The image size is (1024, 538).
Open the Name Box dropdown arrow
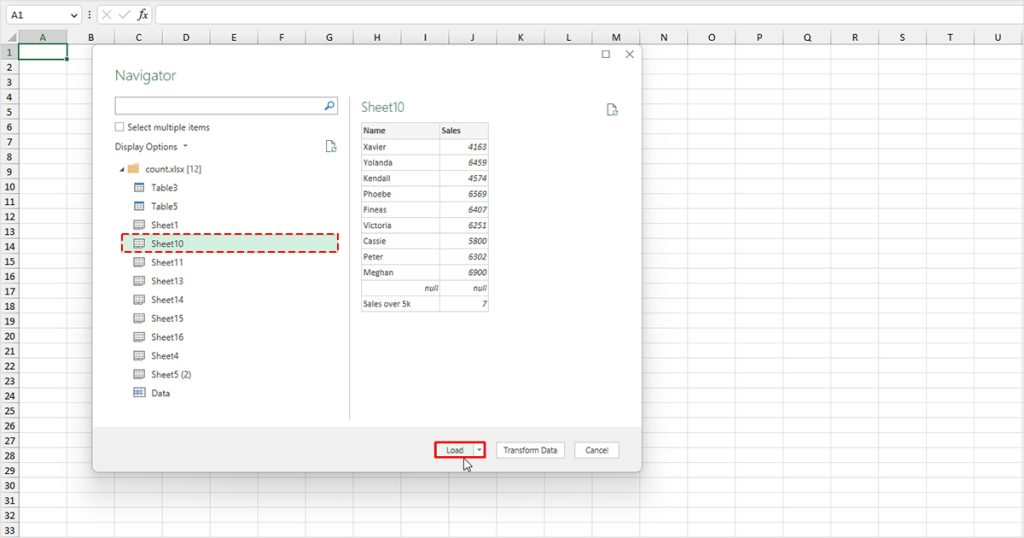(x=73, y=14)
